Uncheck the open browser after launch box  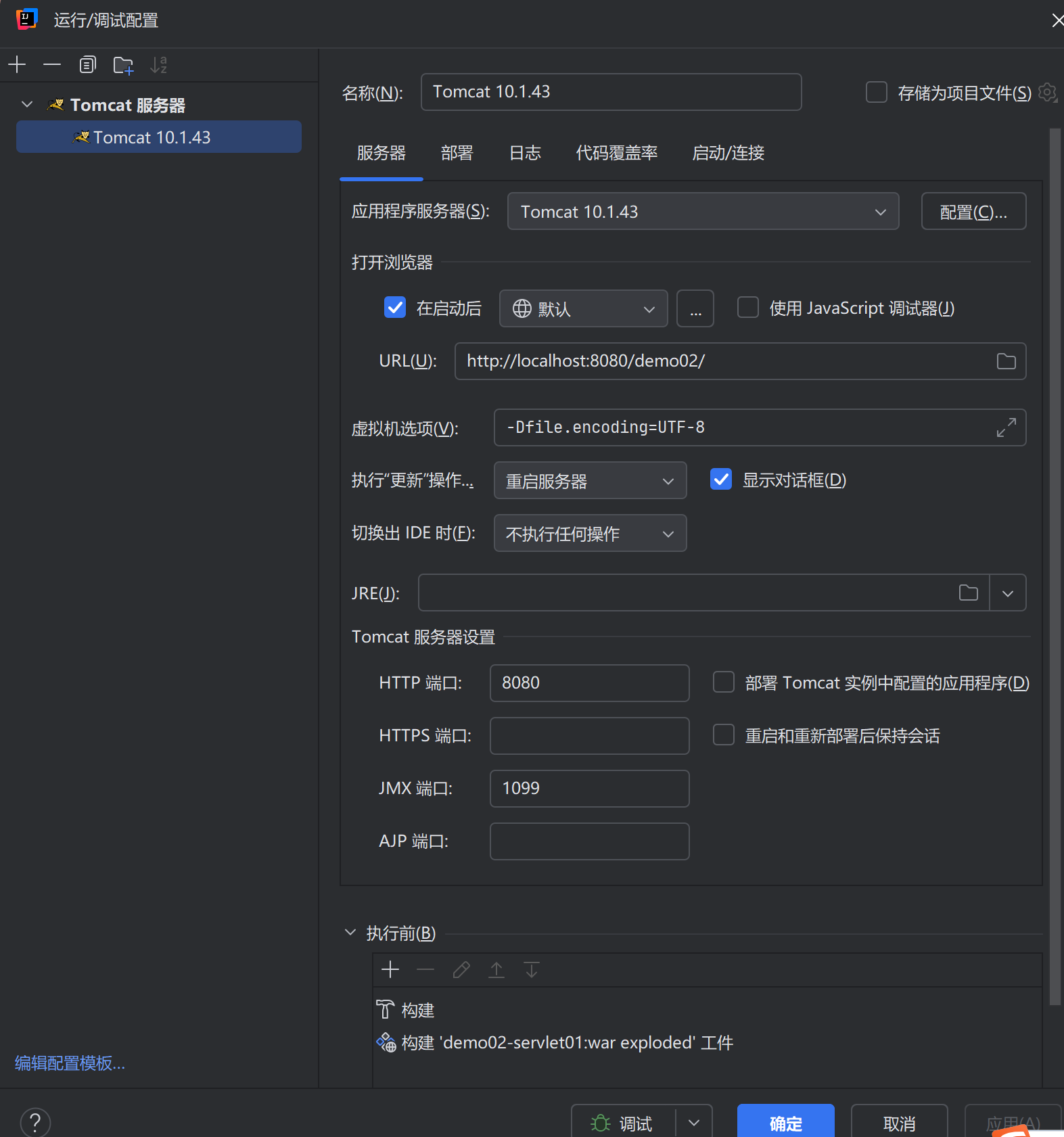click(395, 308)
